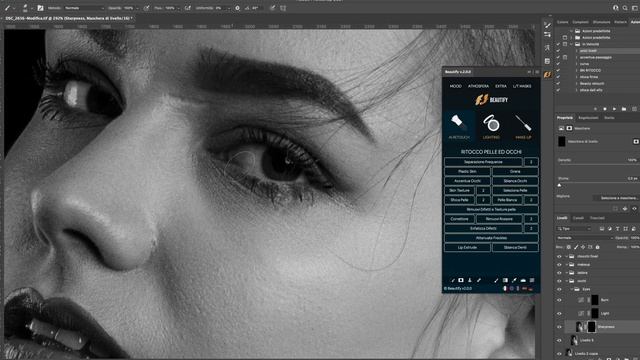Open the AI Retouch section in Beautify
Screen dimensions: 640x360
click(x=459, y=126)
